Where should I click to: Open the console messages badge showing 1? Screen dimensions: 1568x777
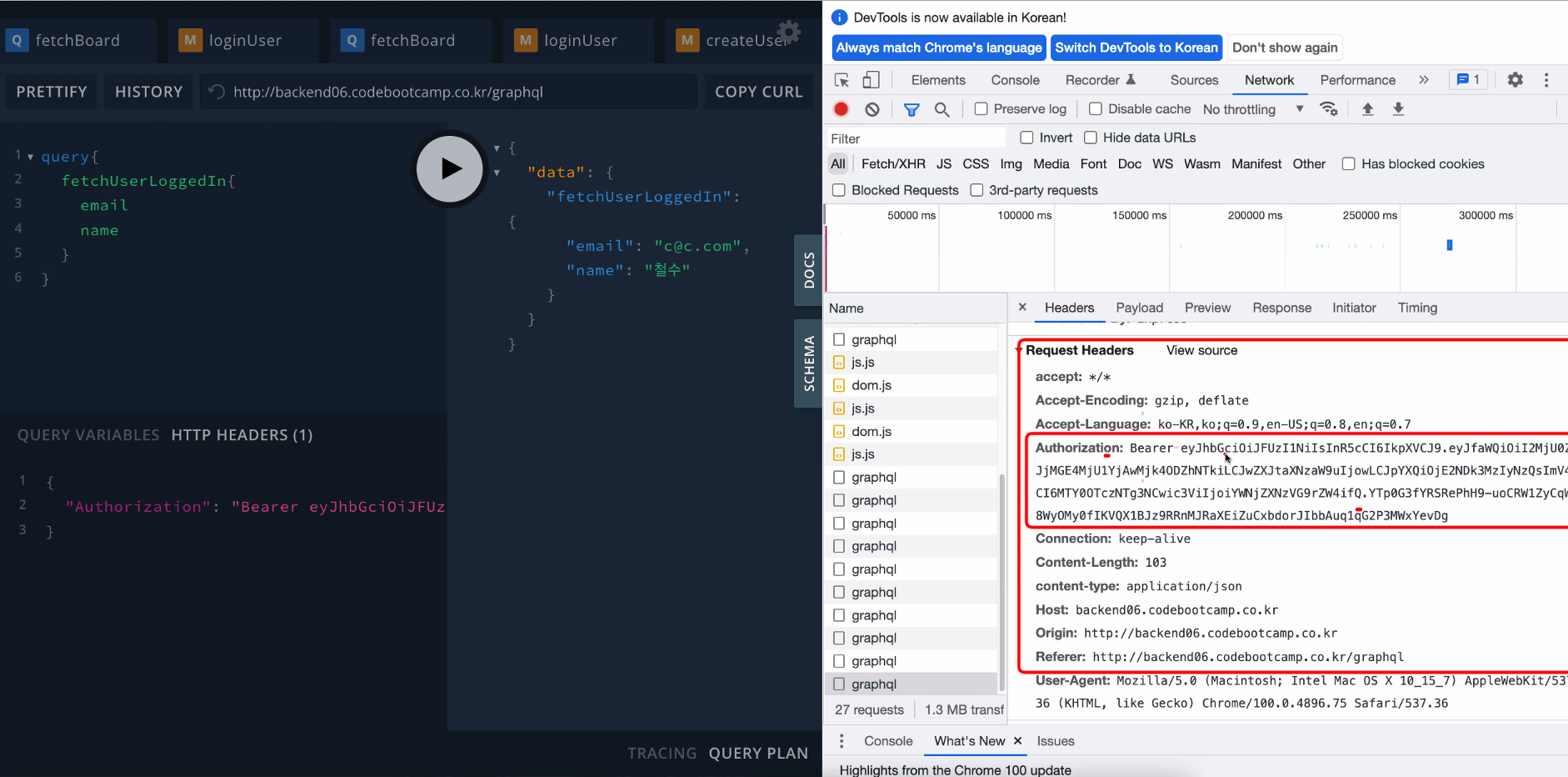click(x=1469, y=80)
